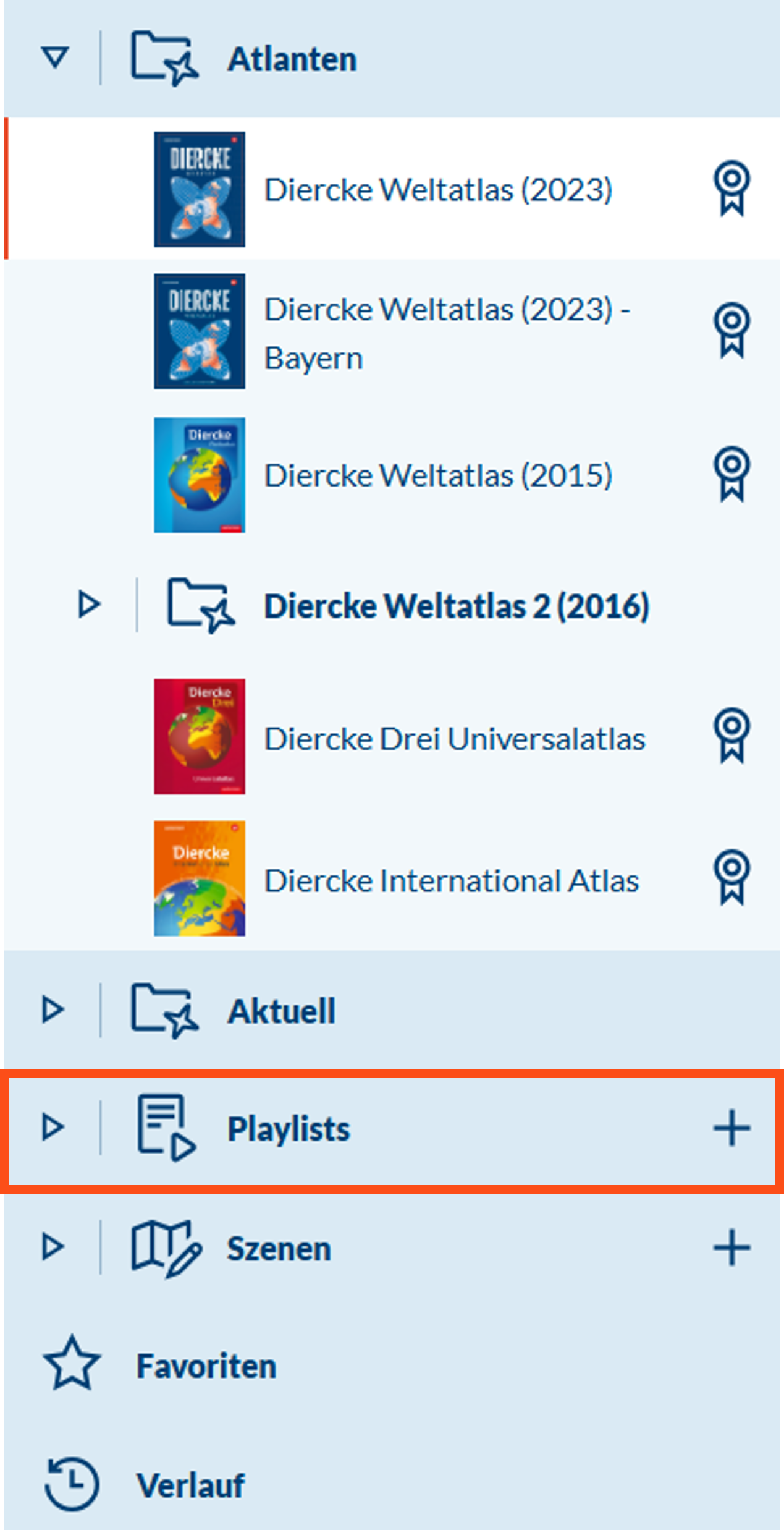Viewport: 784px width, 1530px height.
Task: Expand Diercke Weltatlas 2 (2016) folder
Action: (x=88, y=604)
